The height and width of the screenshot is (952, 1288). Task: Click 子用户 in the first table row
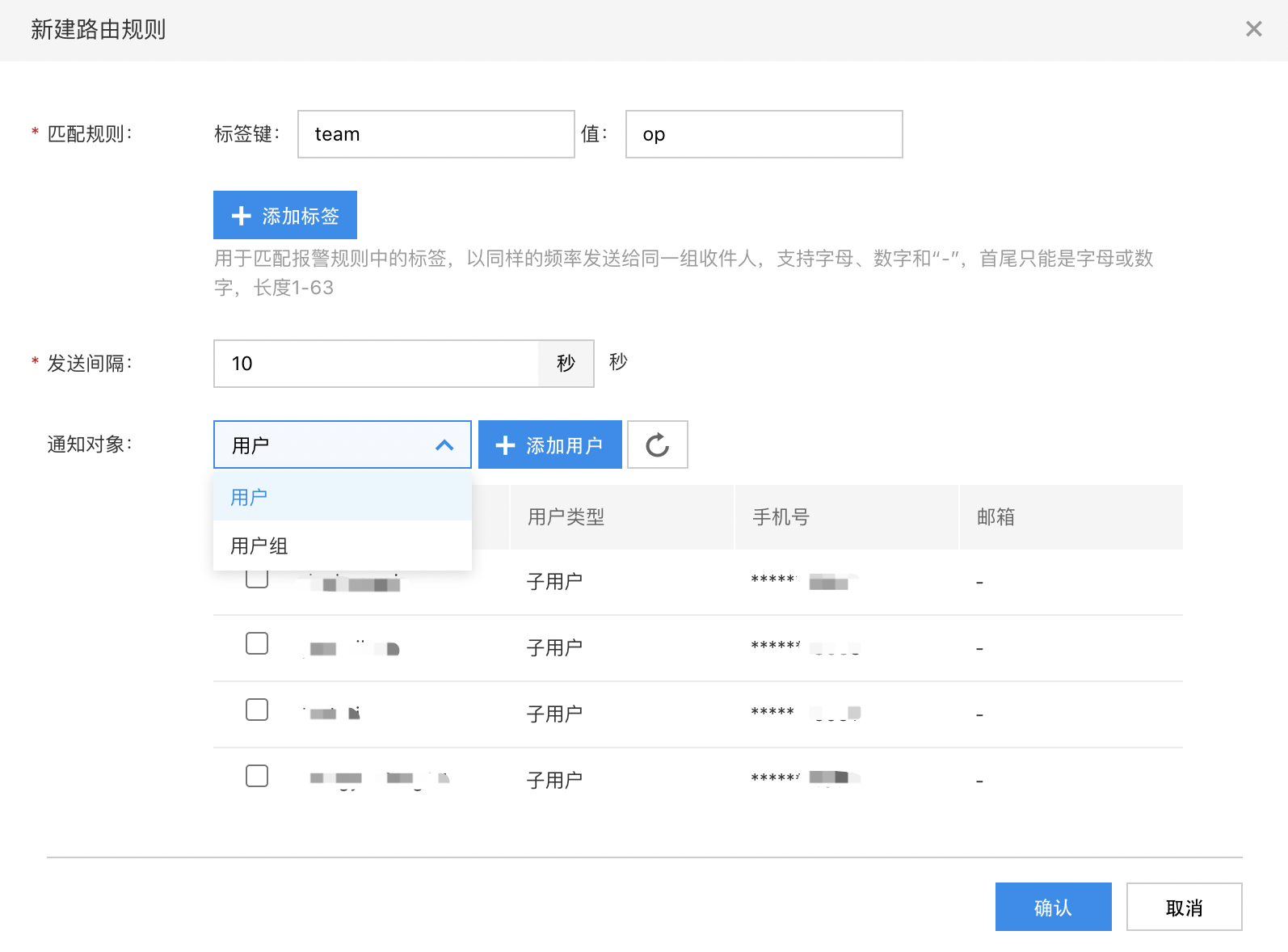(554, 582)
